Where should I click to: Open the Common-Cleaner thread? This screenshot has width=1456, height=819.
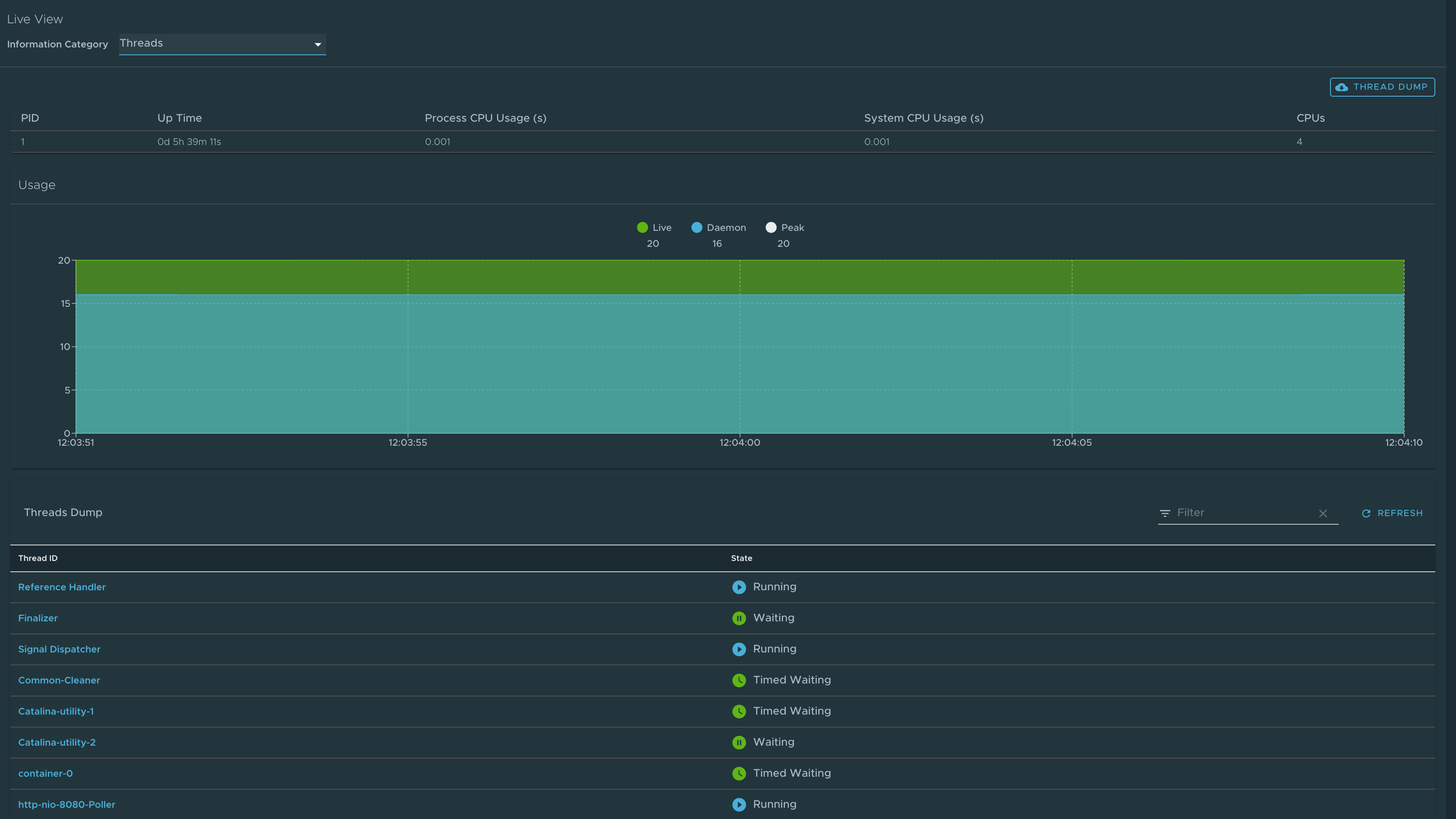(x=59, y=680)
